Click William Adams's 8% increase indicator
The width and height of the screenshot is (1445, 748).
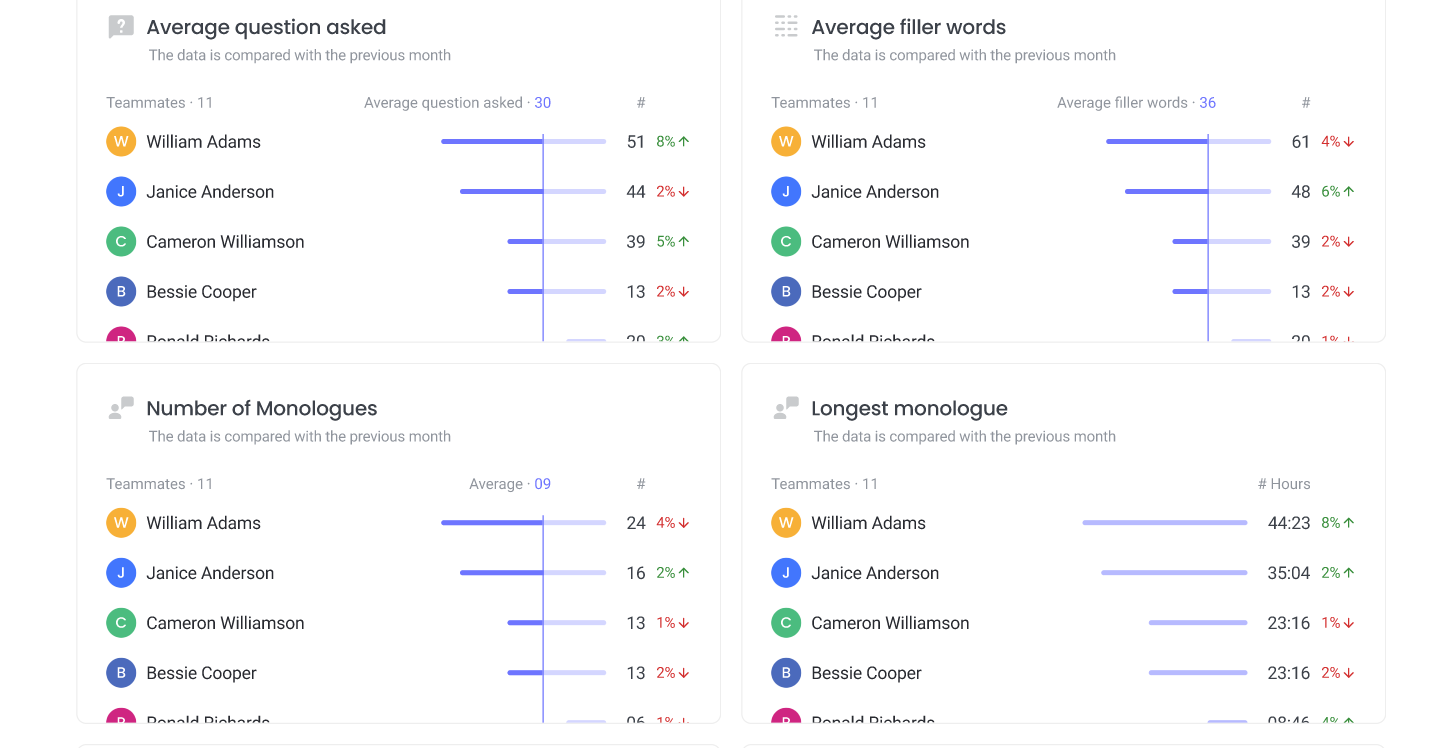(x=671, y=141)
